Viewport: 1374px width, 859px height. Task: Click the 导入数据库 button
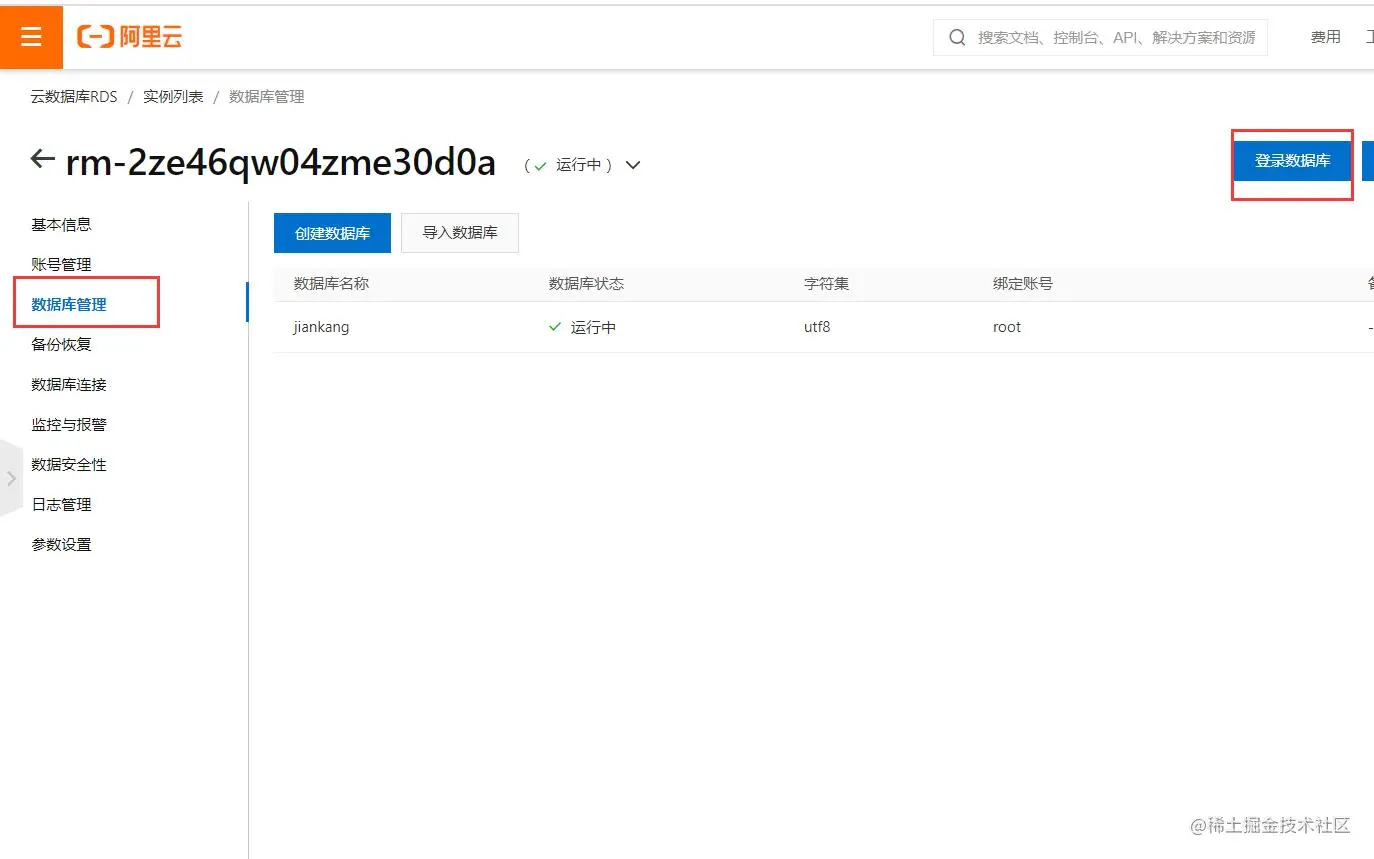point(460,233)
